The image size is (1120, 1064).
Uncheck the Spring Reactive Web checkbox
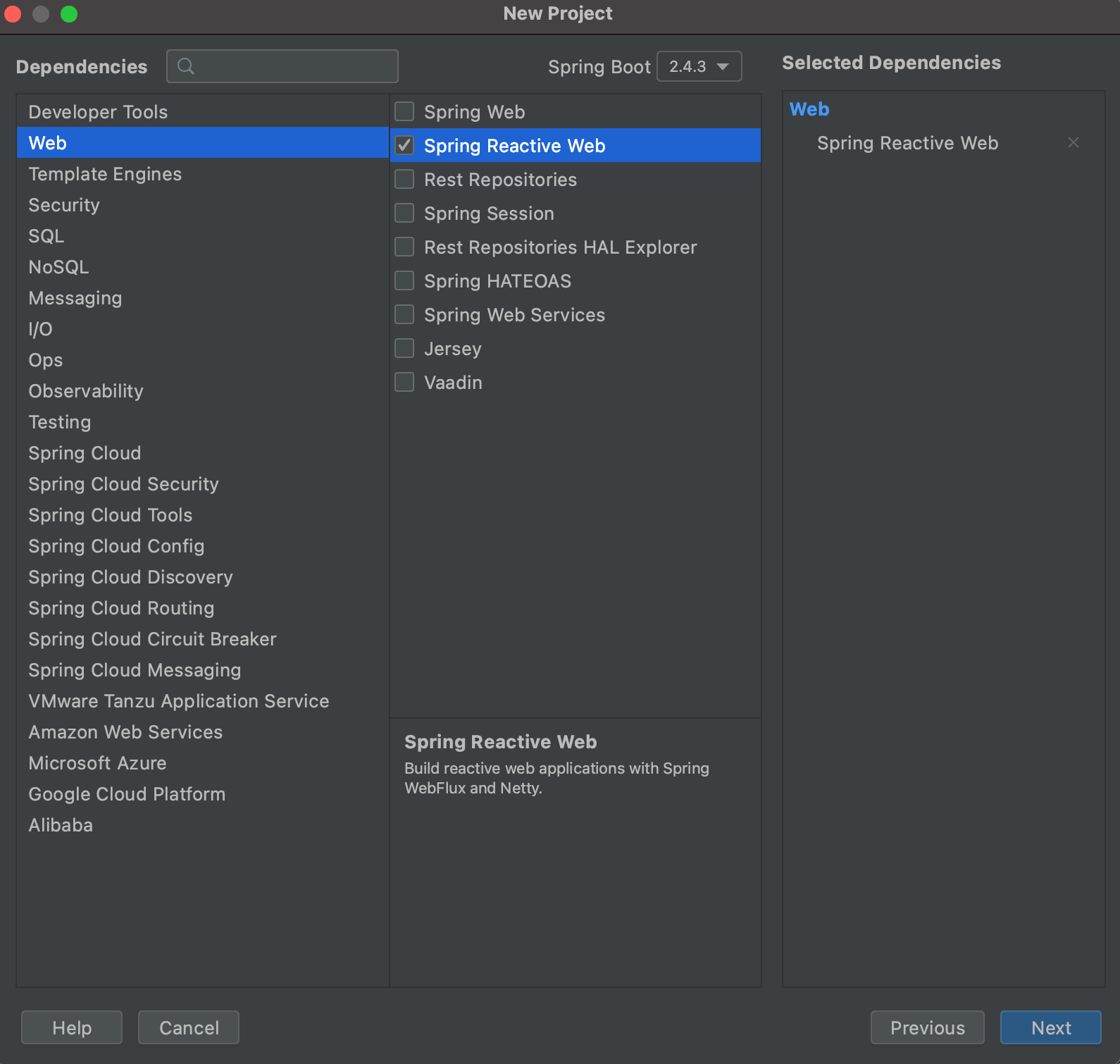(x=404, y=146)
